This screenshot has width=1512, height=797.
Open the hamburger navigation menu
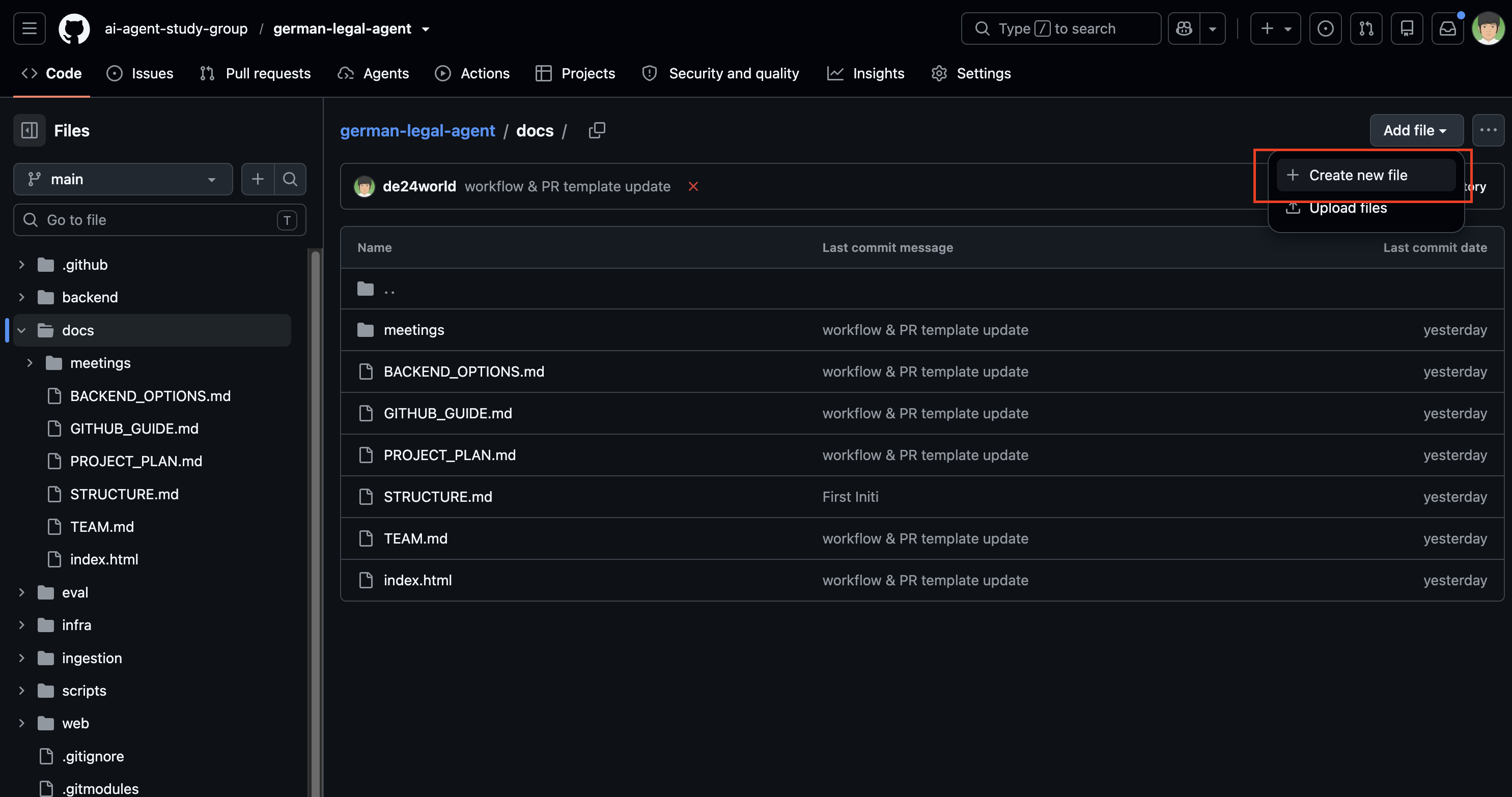tap(30, 28)
